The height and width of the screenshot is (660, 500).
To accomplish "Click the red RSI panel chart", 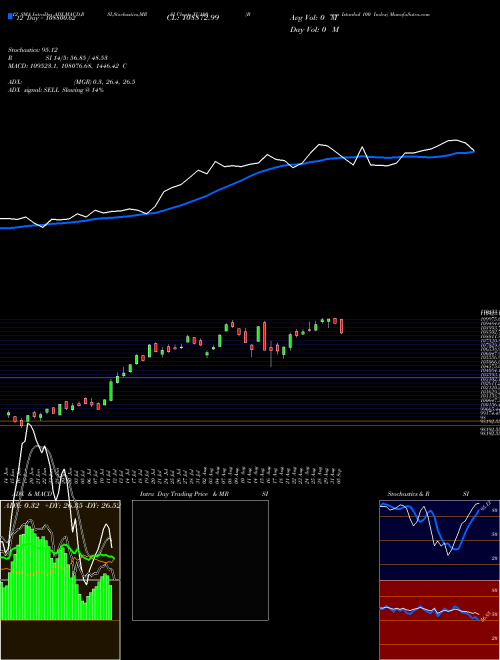I will 439,620.
